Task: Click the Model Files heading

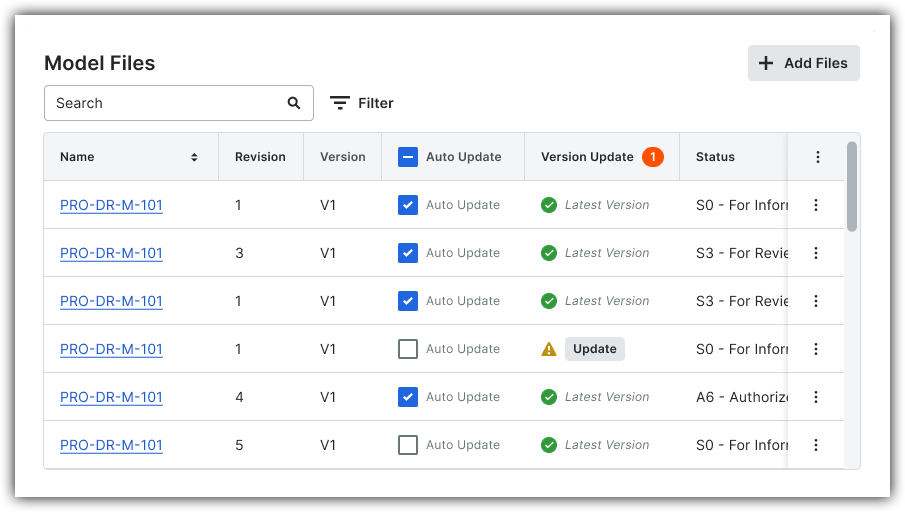Action: 100,63
